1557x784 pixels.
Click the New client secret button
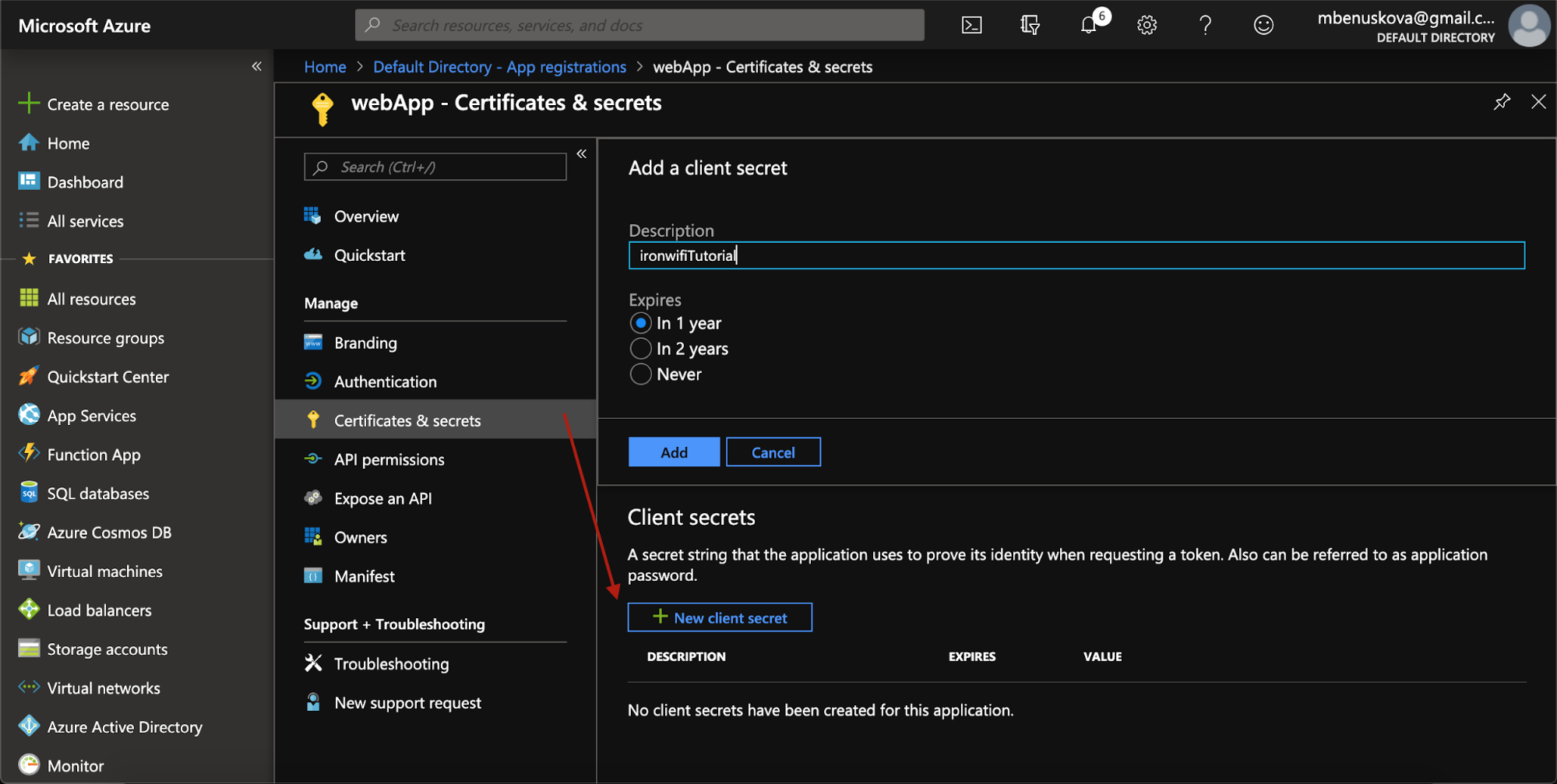click(x=719, y=617)
